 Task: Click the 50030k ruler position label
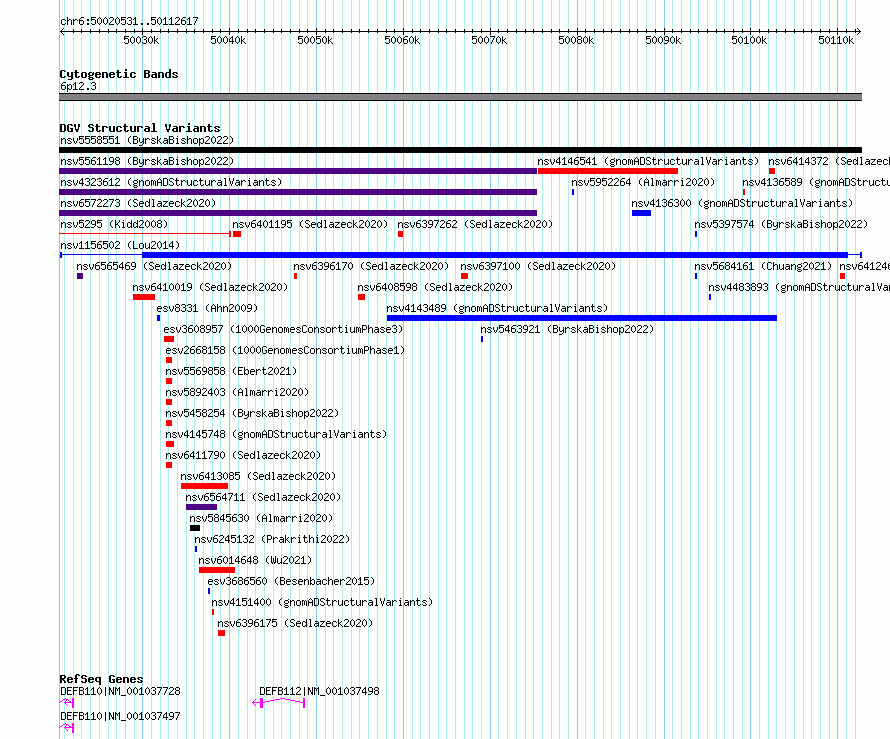pos(141,40)
